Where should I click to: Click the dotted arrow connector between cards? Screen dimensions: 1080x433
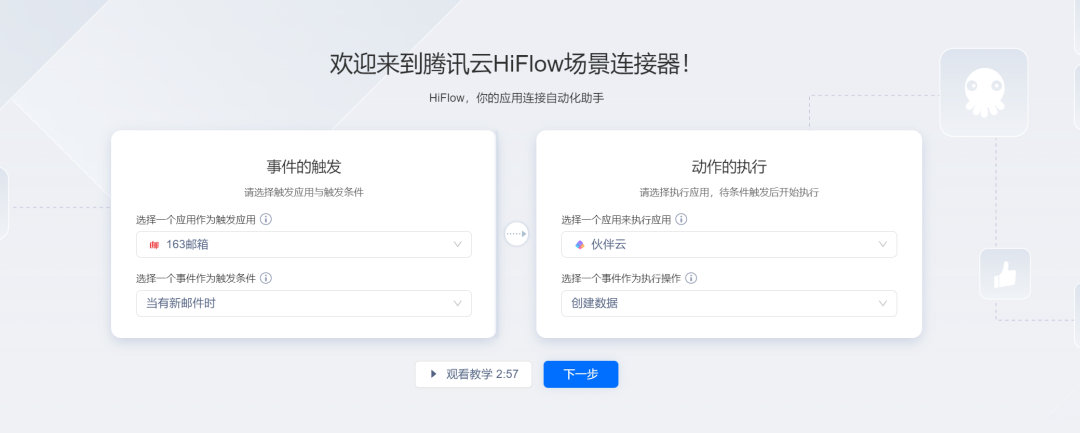(x=516, y=234)
